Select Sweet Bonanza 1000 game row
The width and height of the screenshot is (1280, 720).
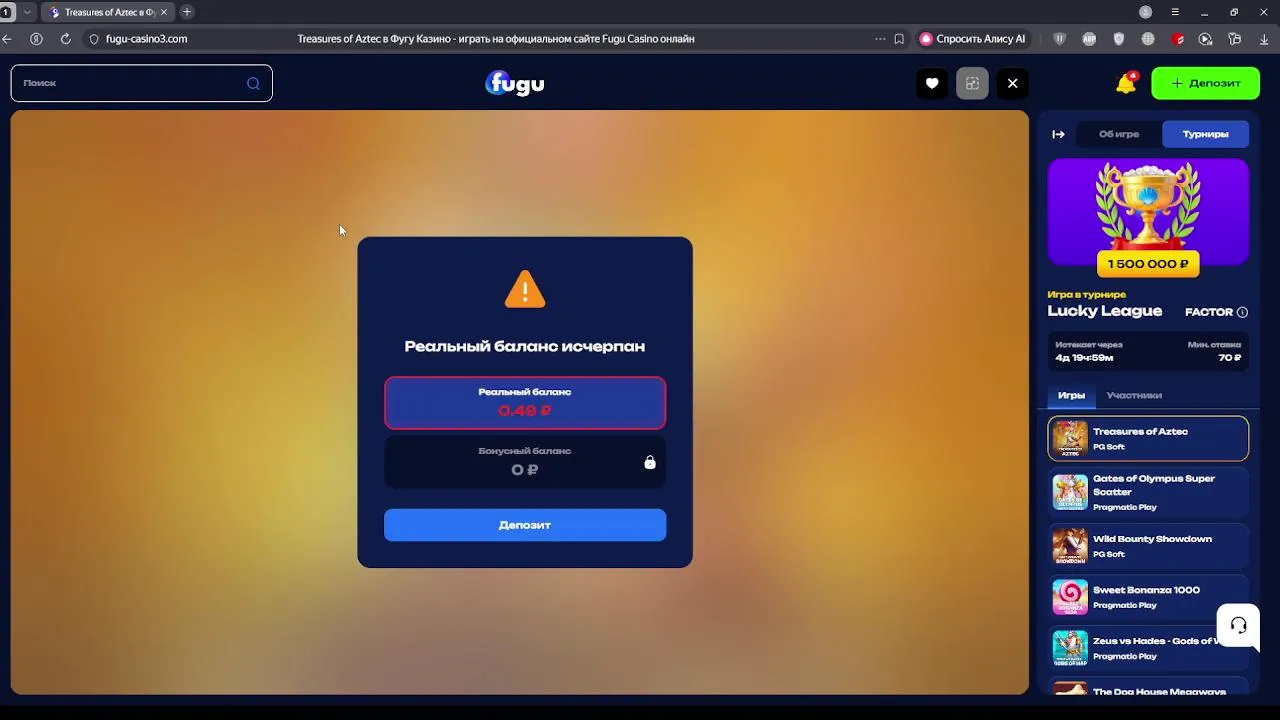(1148, 597)
